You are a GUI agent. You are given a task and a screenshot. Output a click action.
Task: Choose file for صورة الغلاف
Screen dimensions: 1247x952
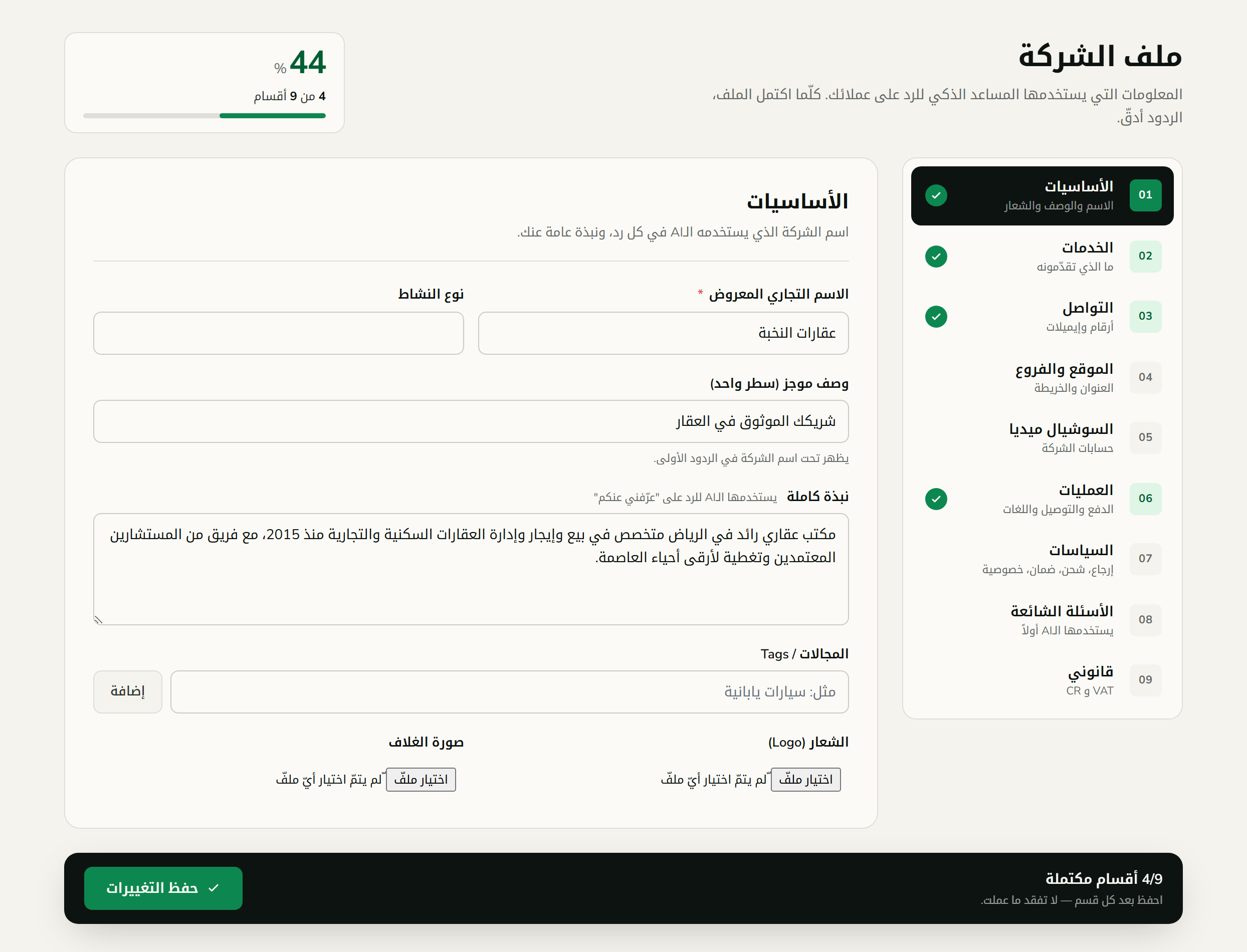click(x=421, y=779)
